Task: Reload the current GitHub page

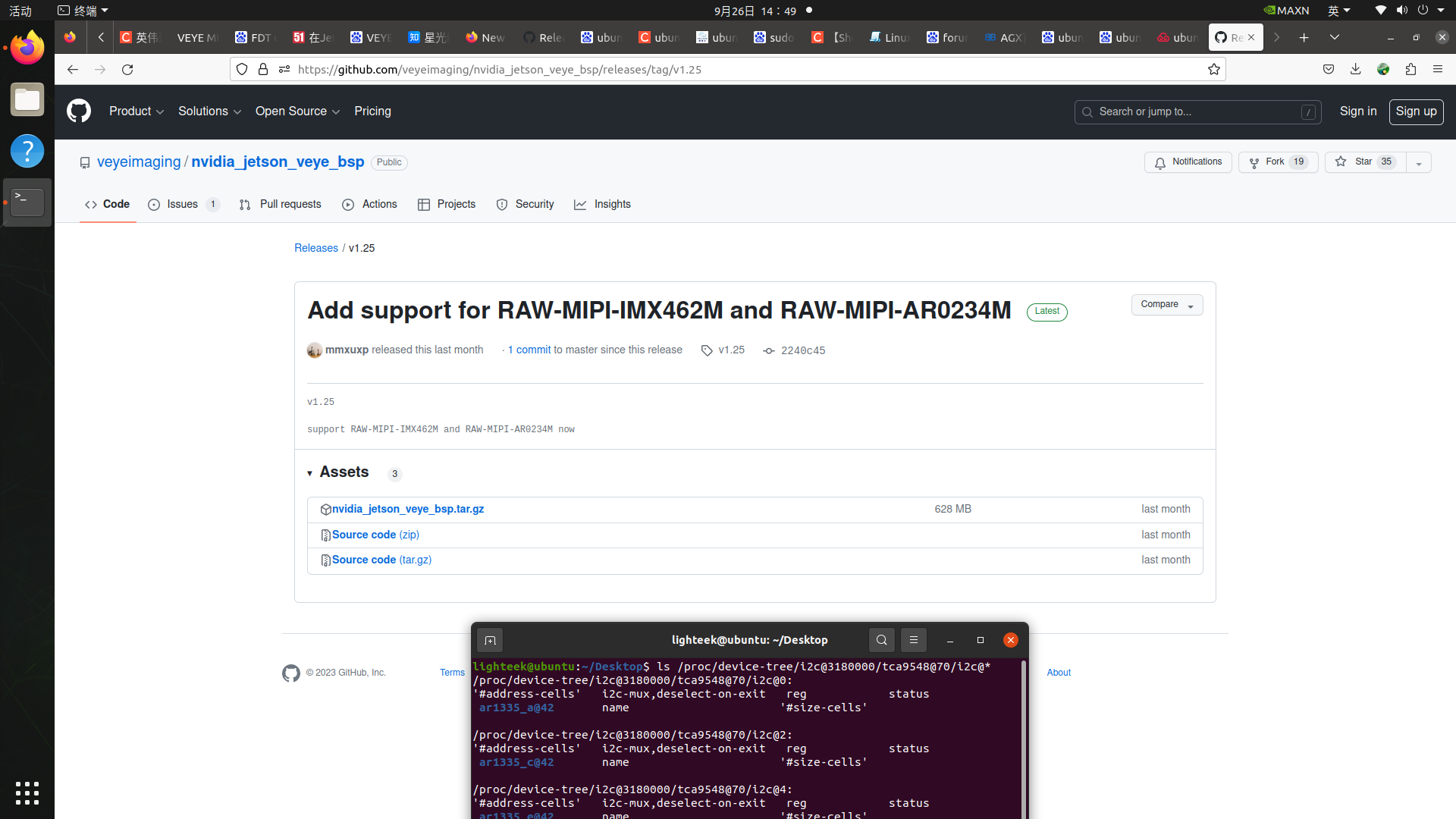Action: point(127,69)
